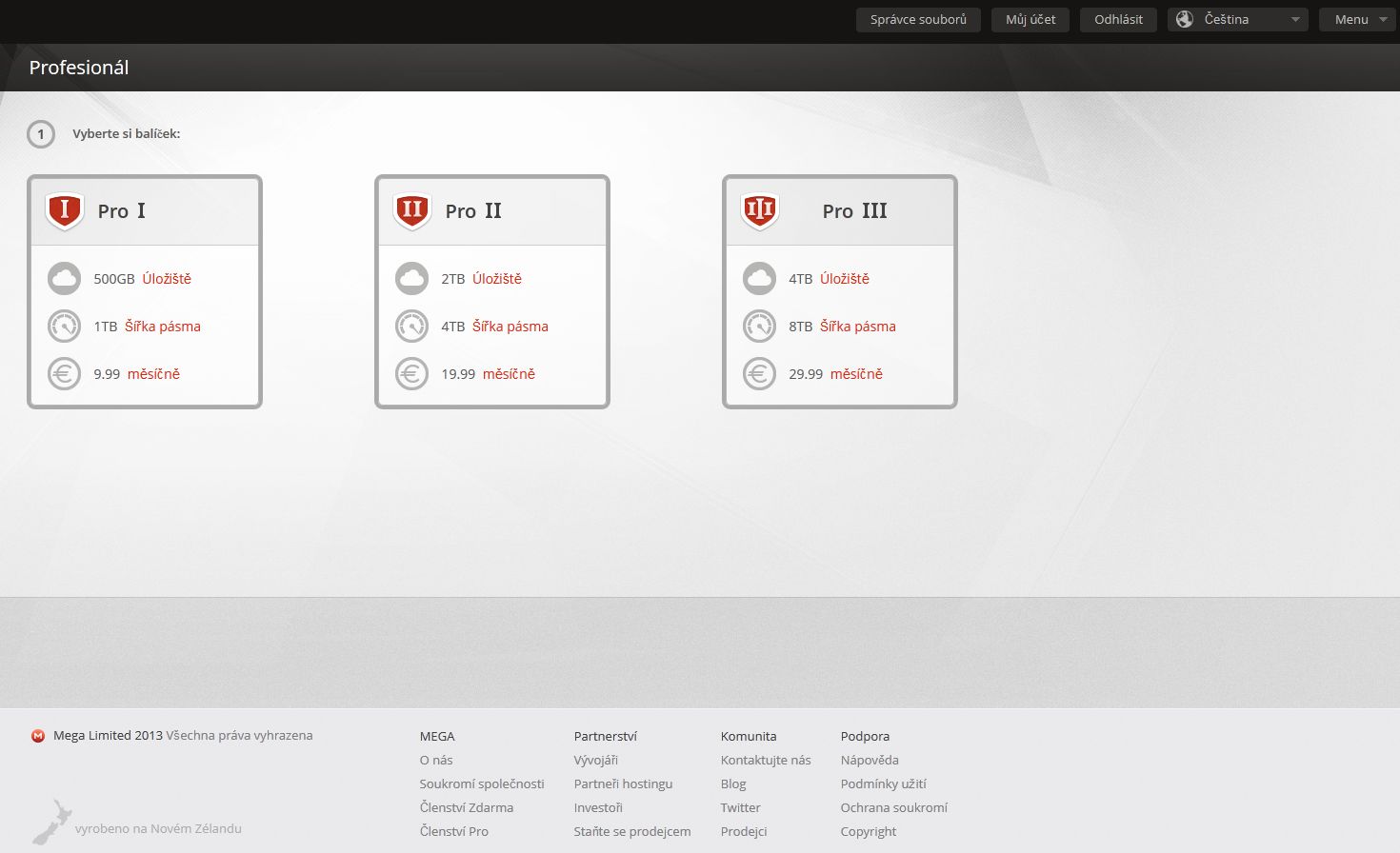1400x853 pixels.
Task: Click the bandwidth gauge icon in Pro I card
Action: 64,327
